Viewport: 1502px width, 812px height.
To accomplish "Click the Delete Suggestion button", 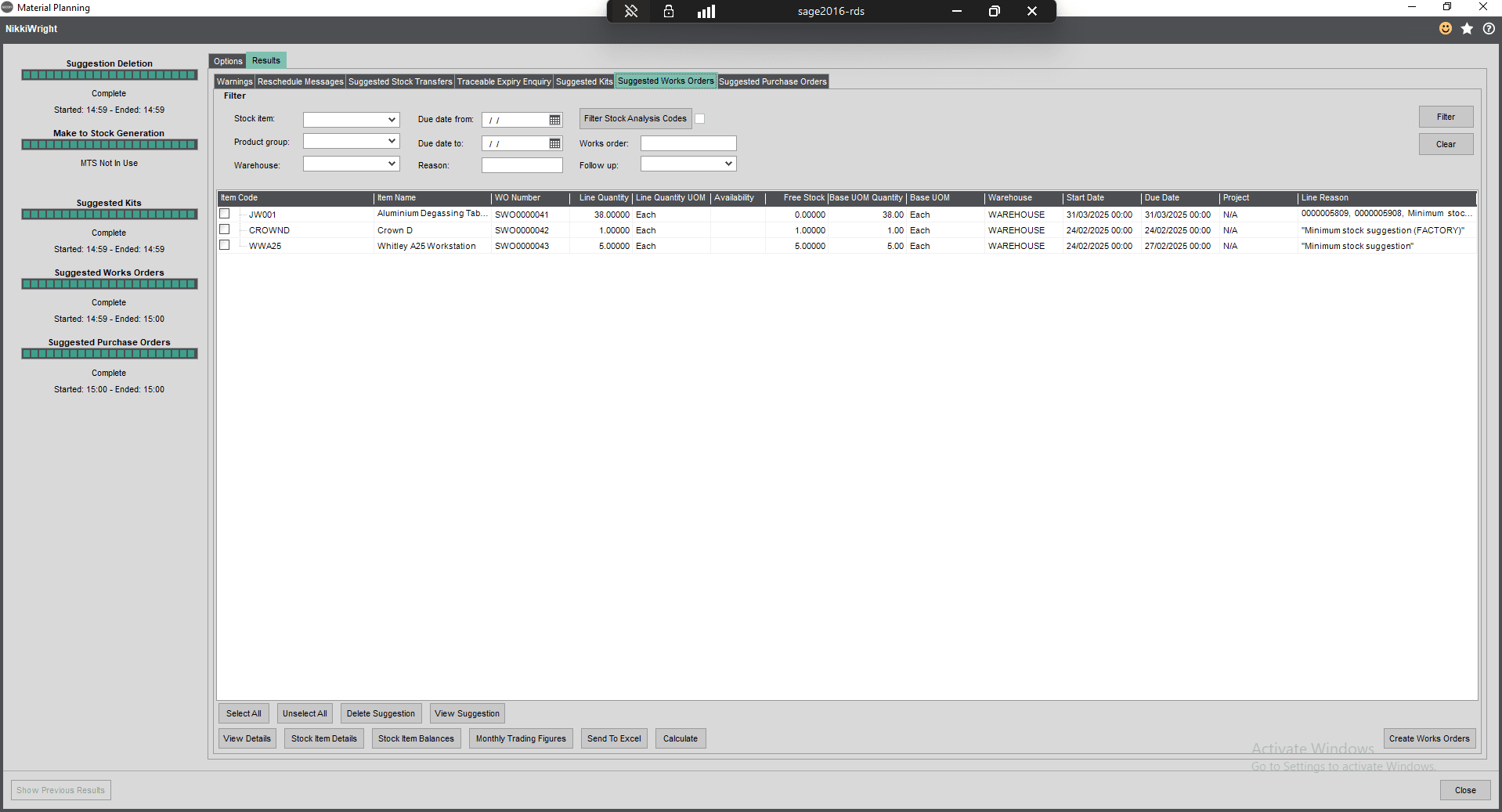I will pos(381,713).
